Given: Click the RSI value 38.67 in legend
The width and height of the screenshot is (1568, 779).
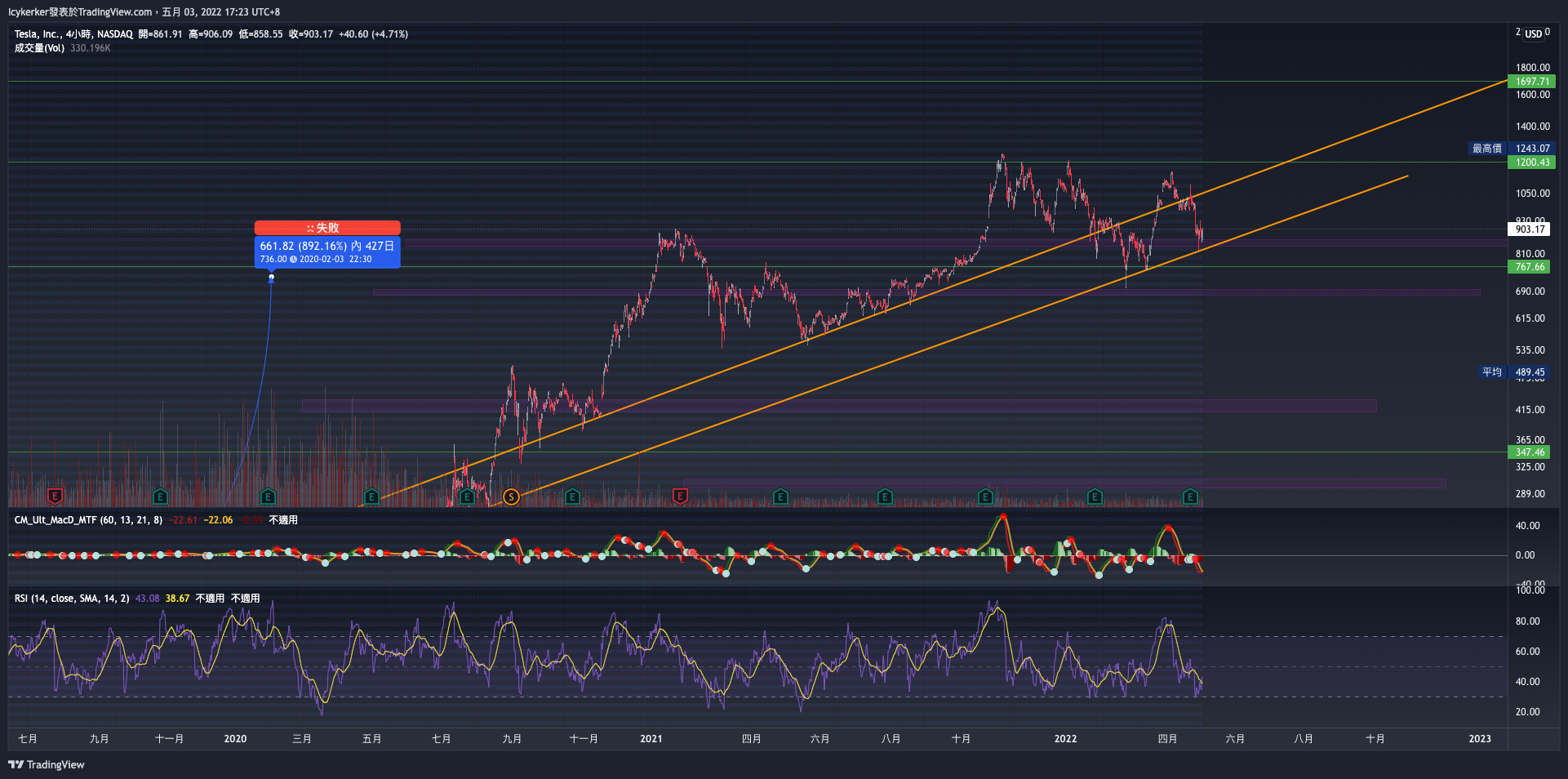Looking at the screenshot, I should click(177, 599).
